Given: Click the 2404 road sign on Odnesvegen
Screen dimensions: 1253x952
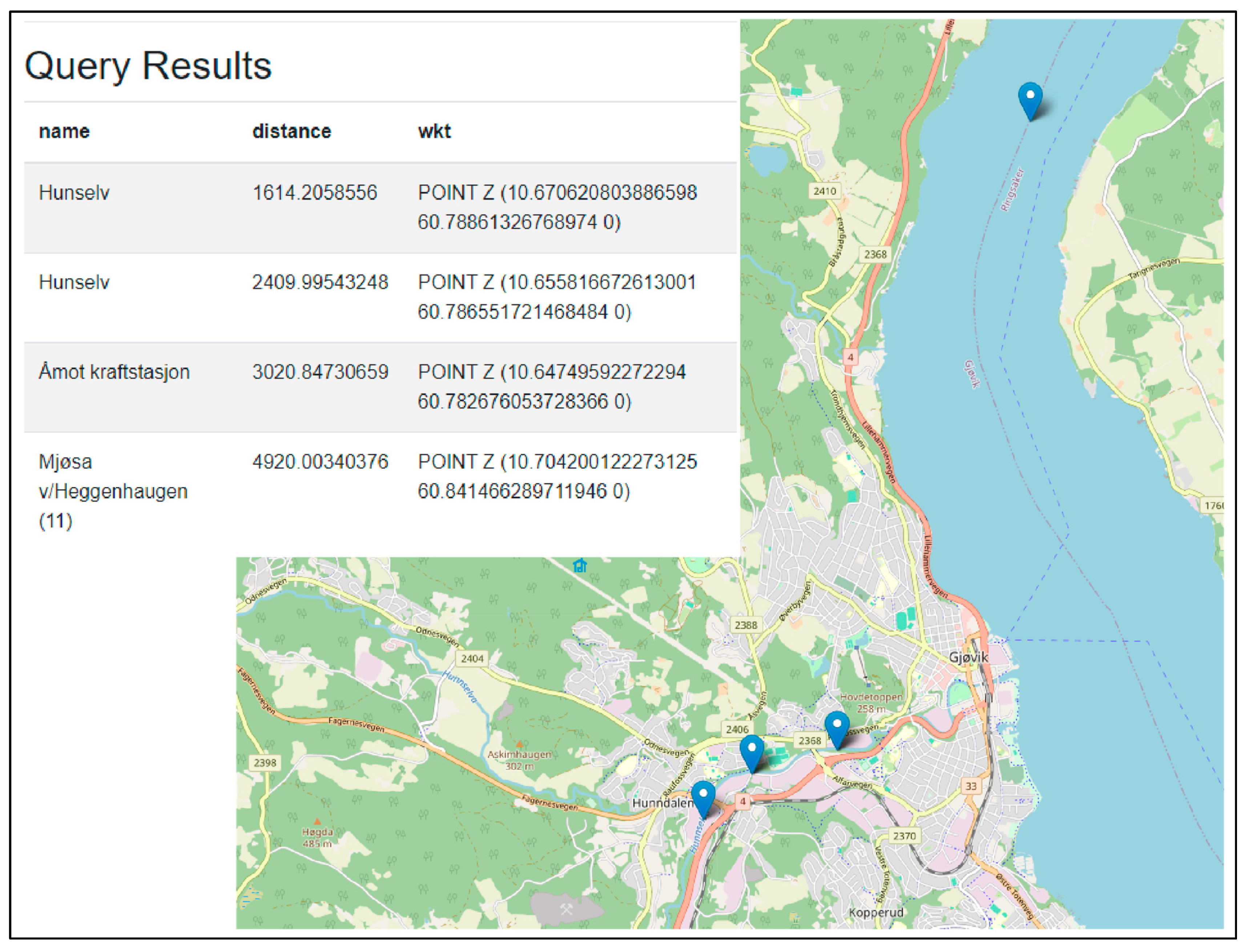Looking at the screenshot, I should pos(472,658).
